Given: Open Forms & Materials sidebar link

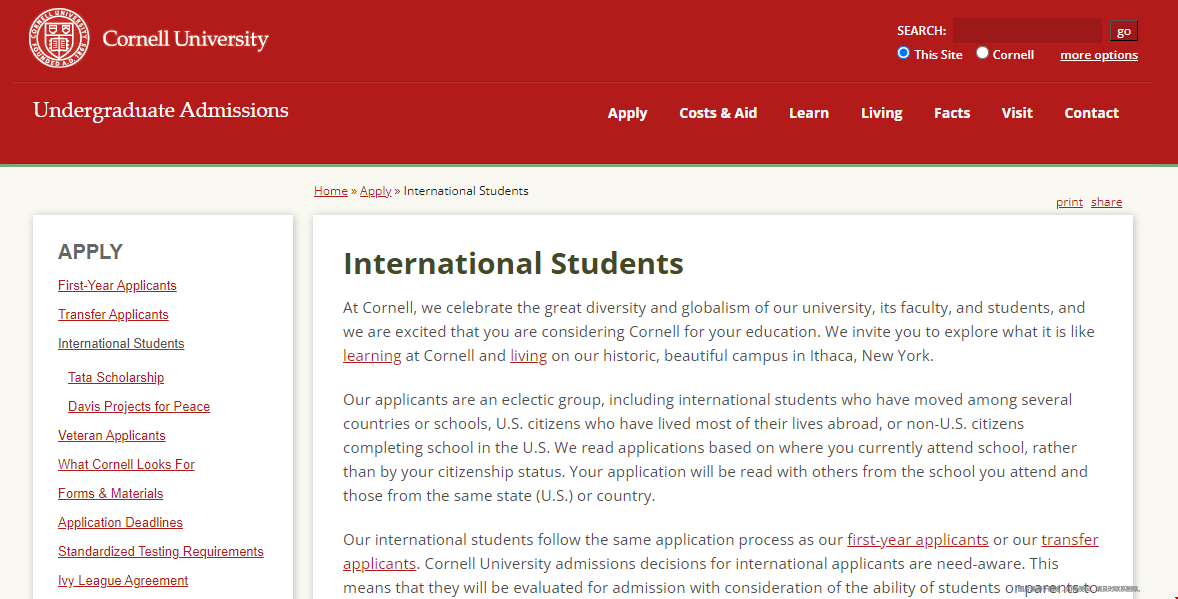Looking at the screenshot, I should click(110, 494).
